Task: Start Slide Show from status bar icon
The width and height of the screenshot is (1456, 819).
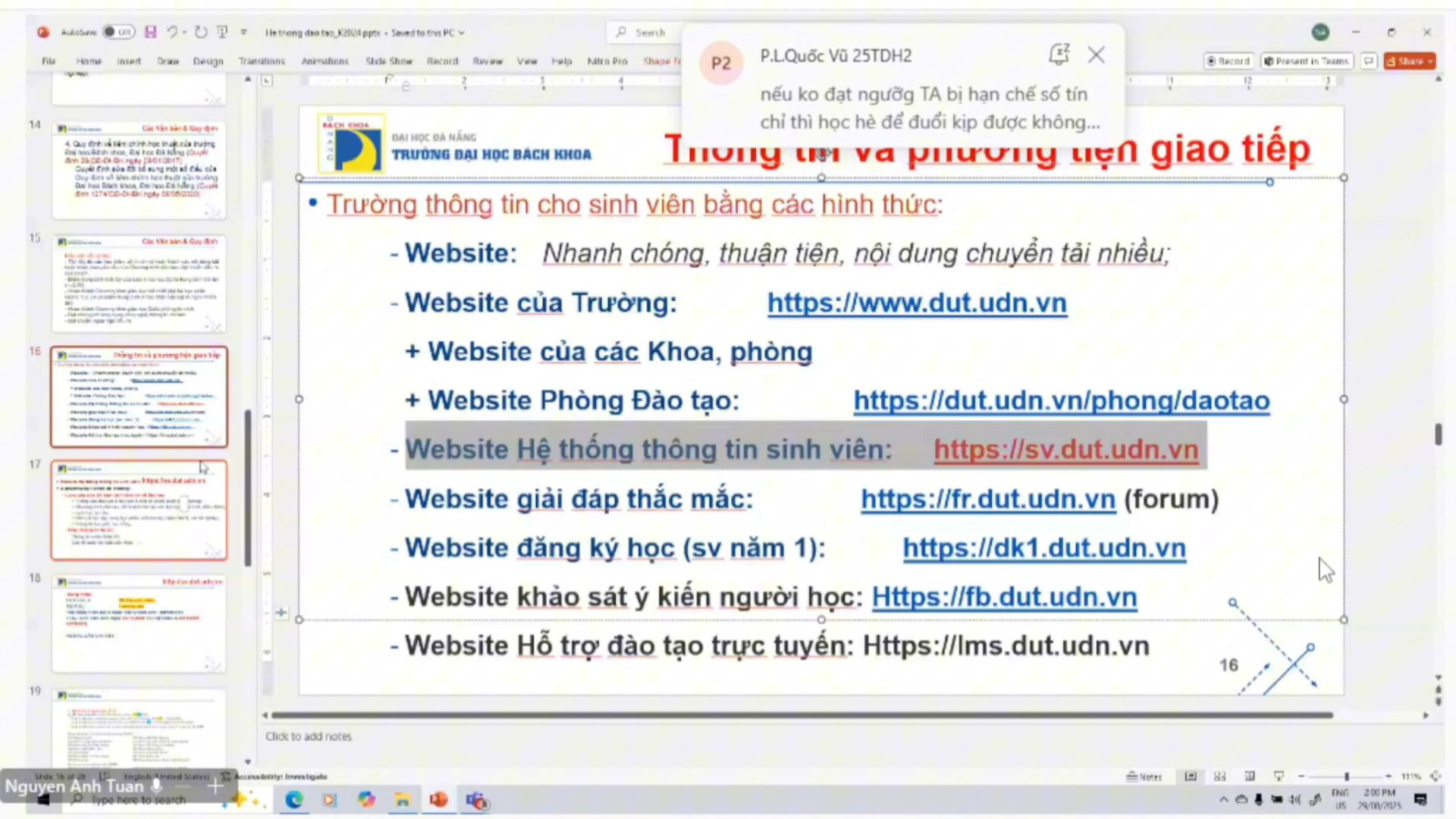Action: click(1279, 777)
